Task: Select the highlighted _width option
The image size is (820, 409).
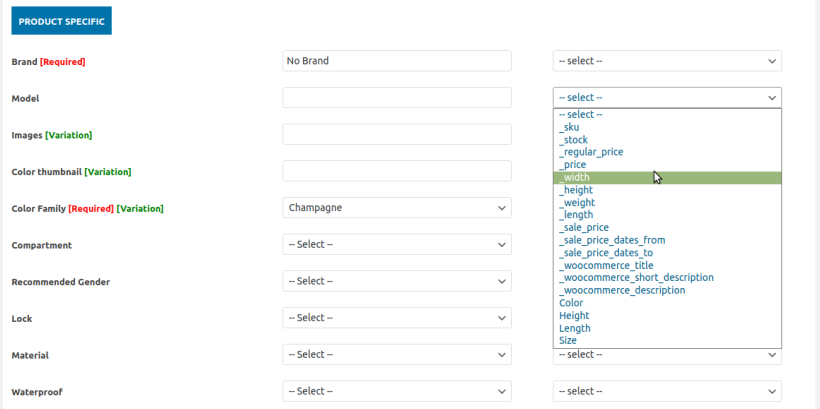Action: click(575, 177)
